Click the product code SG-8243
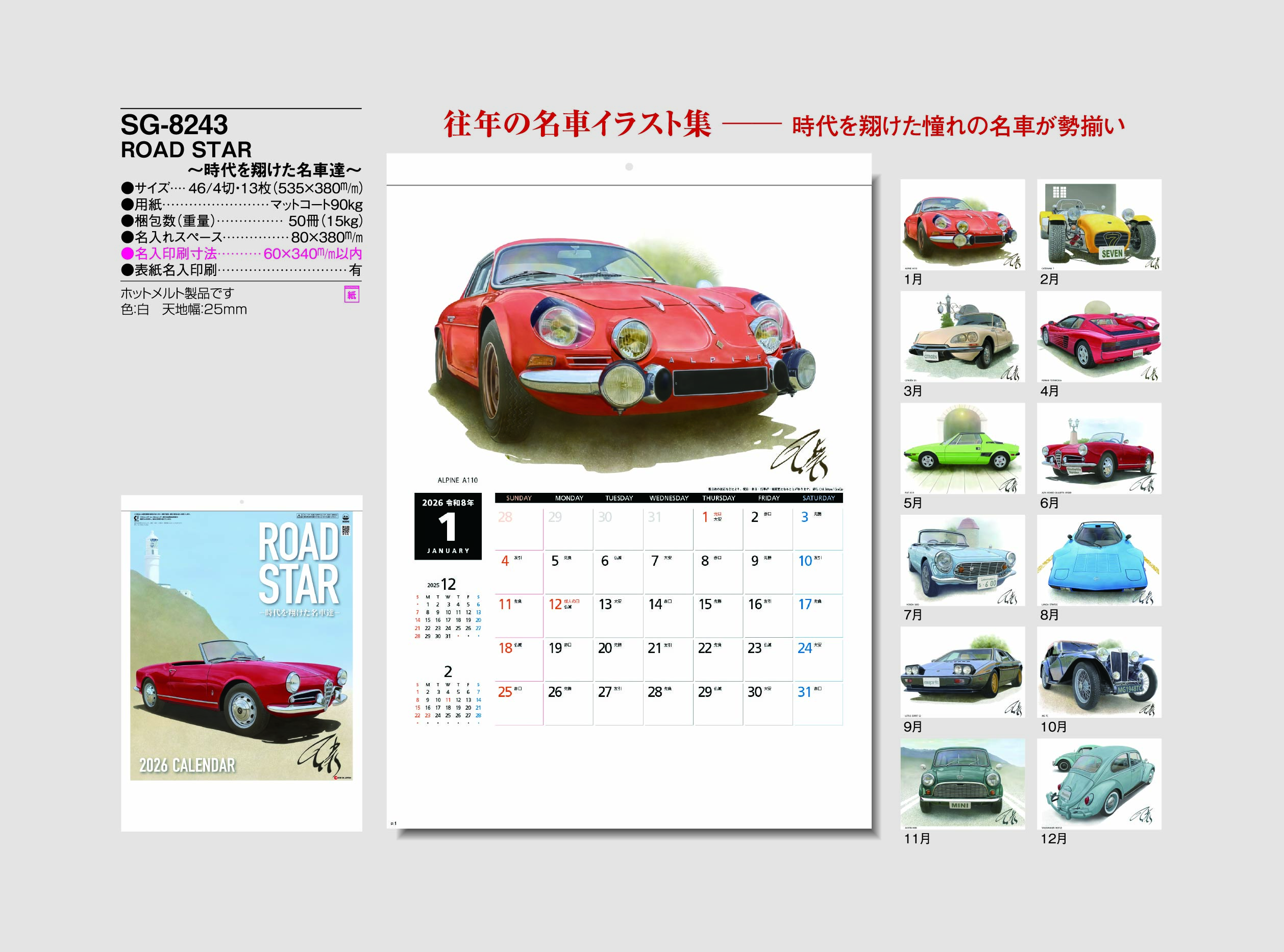The height and width of the screenshot is (952, 1284). click(174, 124)
